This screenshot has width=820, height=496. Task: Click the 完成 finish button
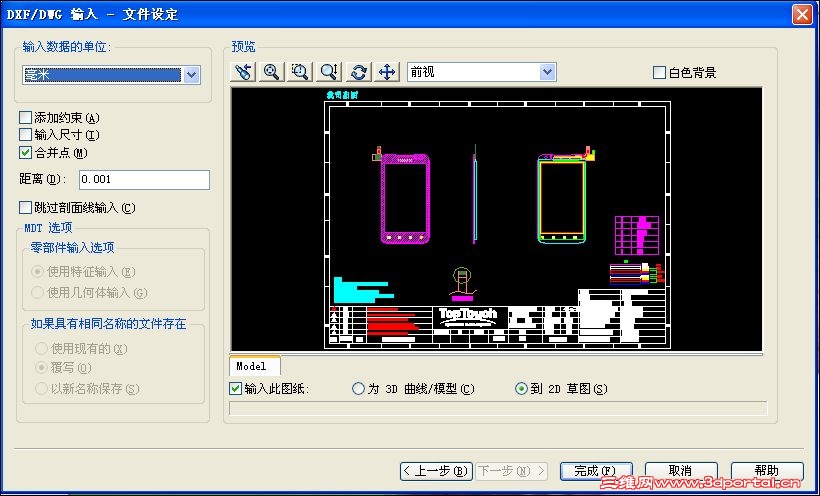coord(596,471)
